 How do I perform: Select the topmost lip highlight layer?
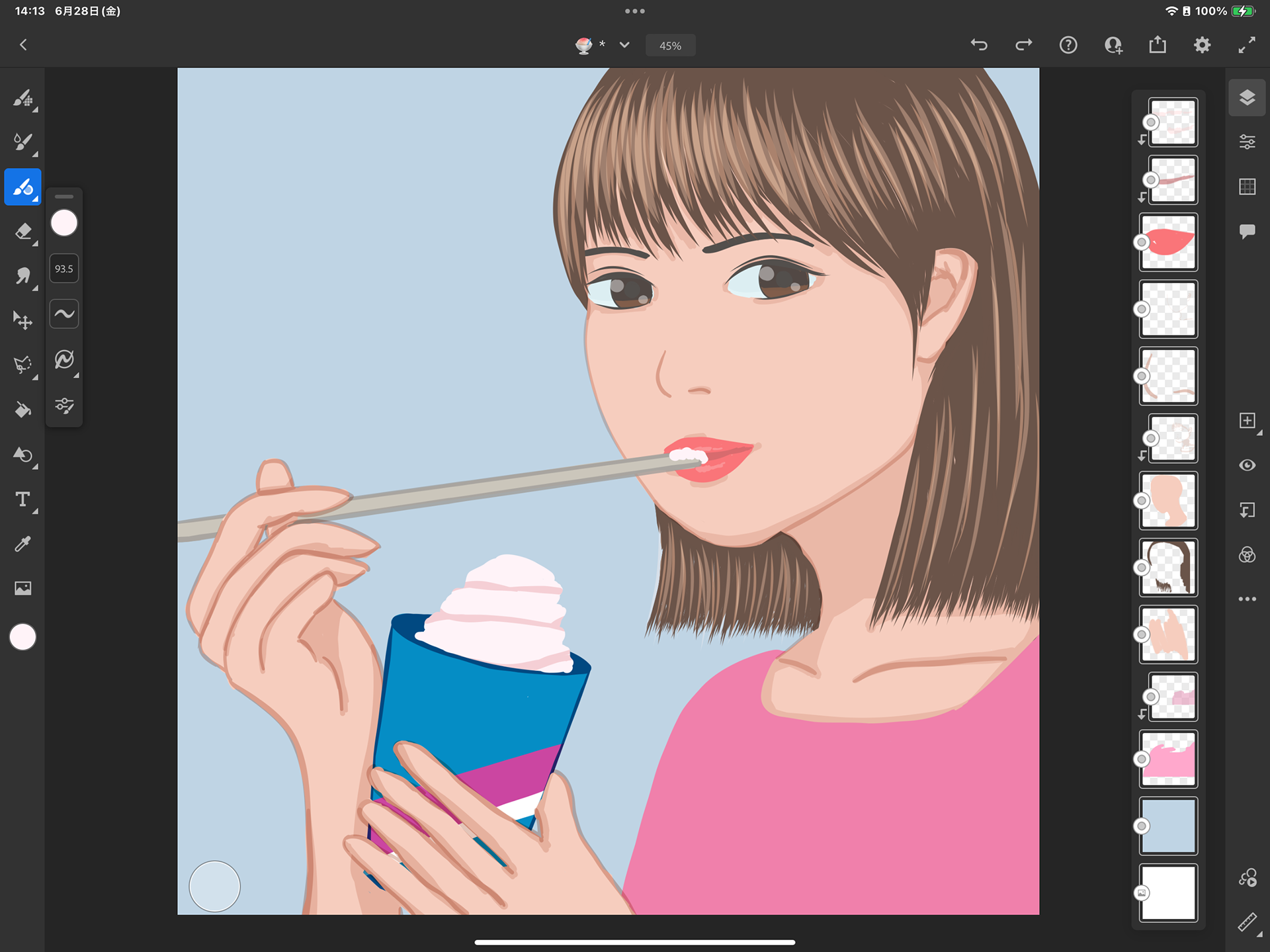pyautogui.click(x=1173, y=122)
